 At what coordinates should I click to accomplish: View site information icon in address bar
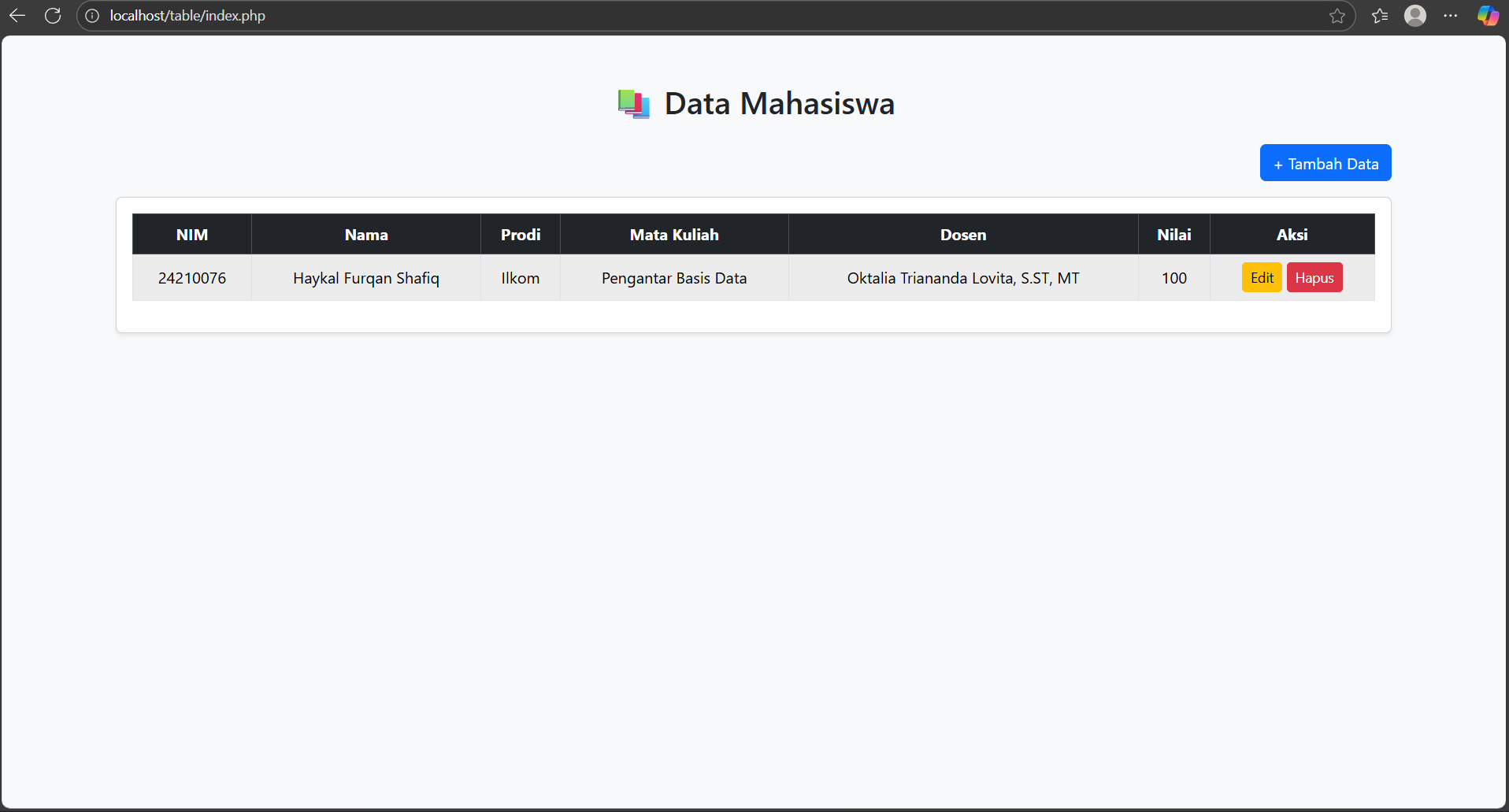[x=92, y=16]
